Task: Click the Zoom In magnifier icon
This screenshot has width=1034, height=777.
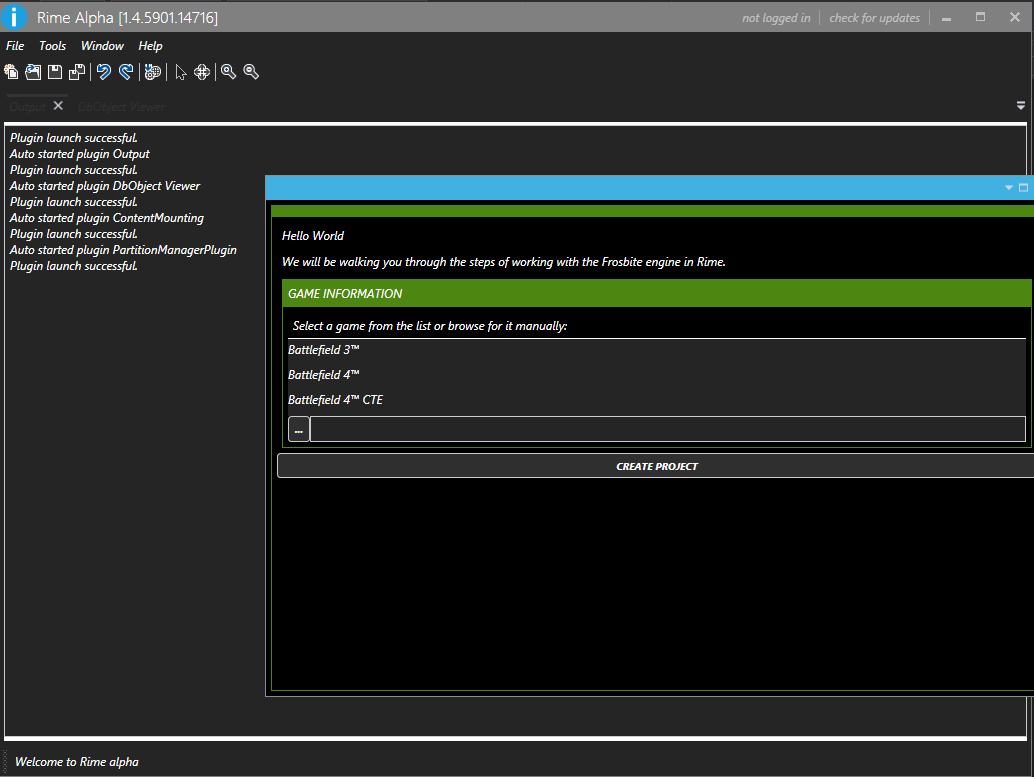Action: [228, 72]
